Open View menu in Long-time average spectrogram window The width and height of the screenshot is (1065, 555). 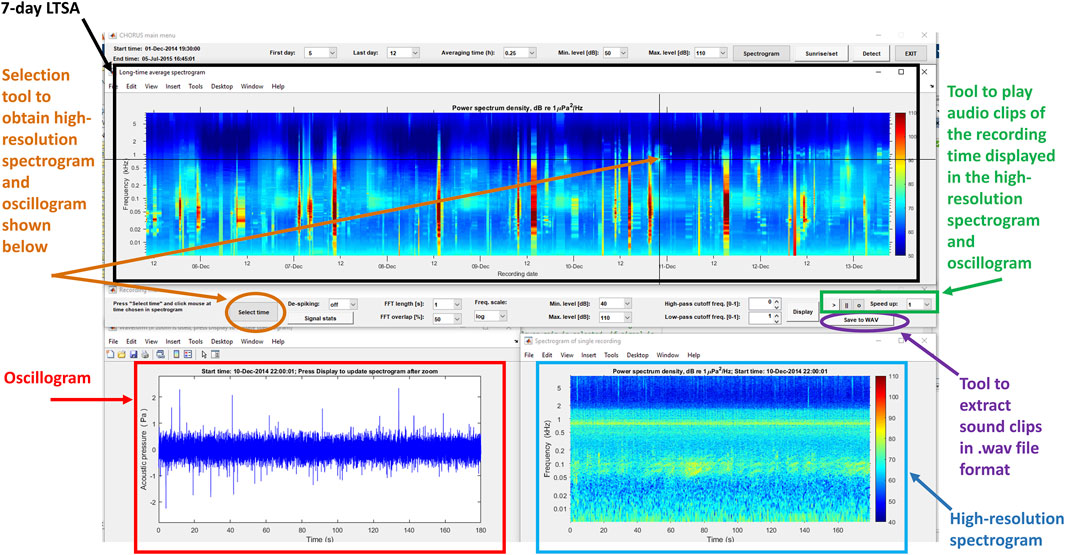(x=151, y=86)
